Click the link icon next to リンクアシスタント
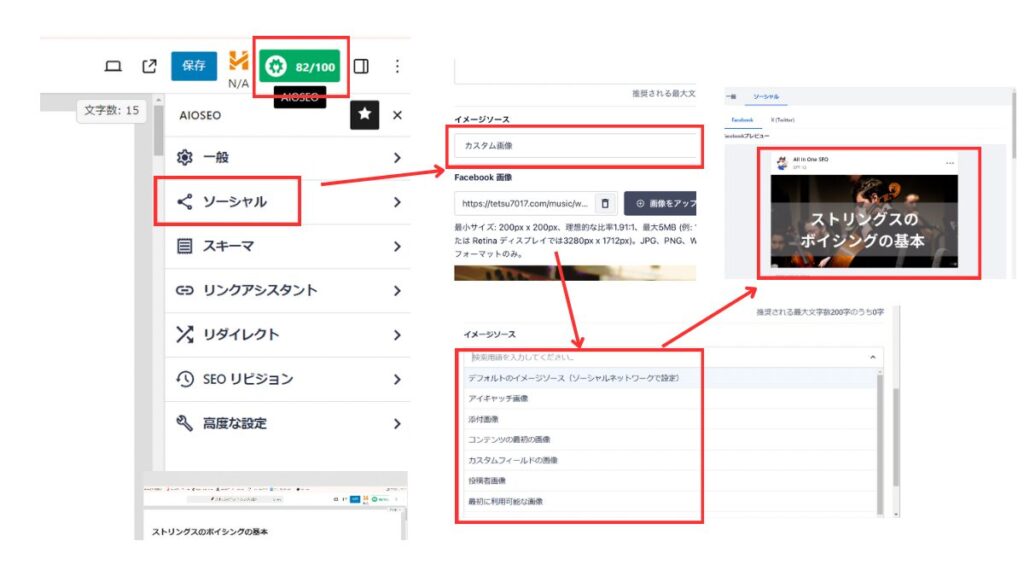Viewport: 1024px width, 576px height. click(185, 290)
